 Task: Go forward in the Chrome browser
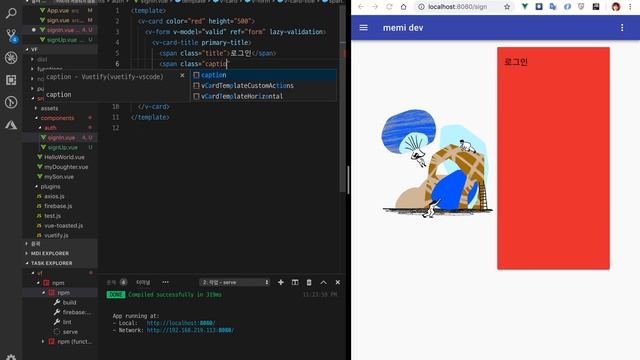375,7
